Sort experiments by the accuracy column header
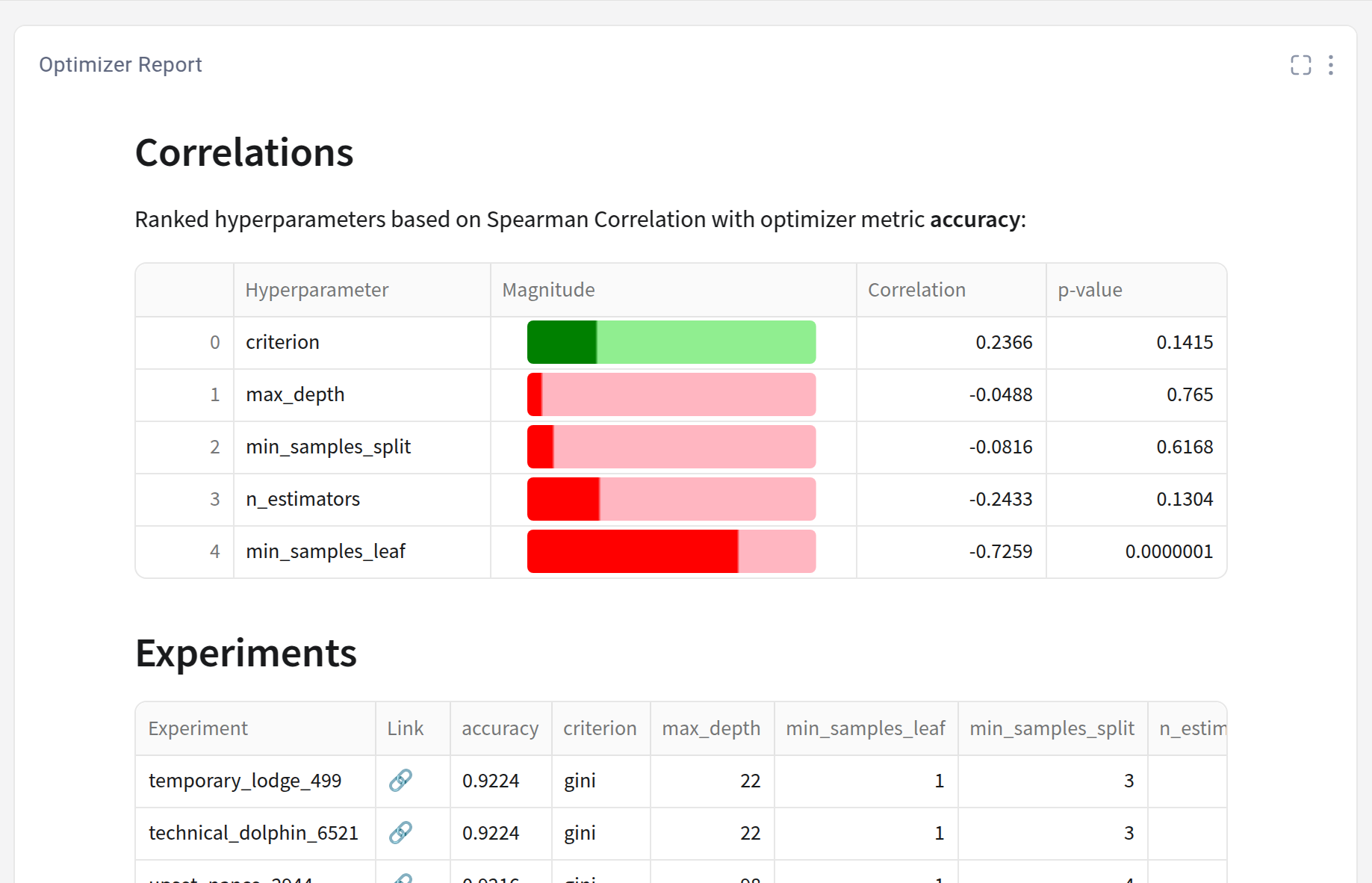This screenshot has width=1372, height=883. (x=500, y=728)
